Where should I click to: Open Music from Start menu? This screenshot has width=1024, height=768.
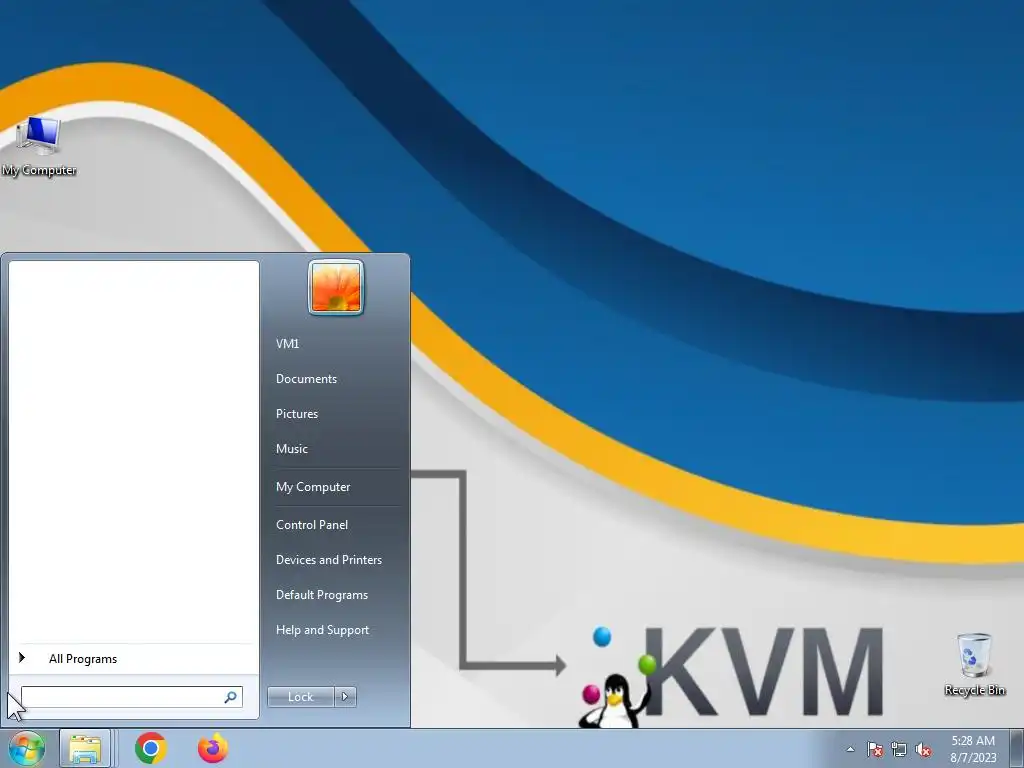click(292, 449)
